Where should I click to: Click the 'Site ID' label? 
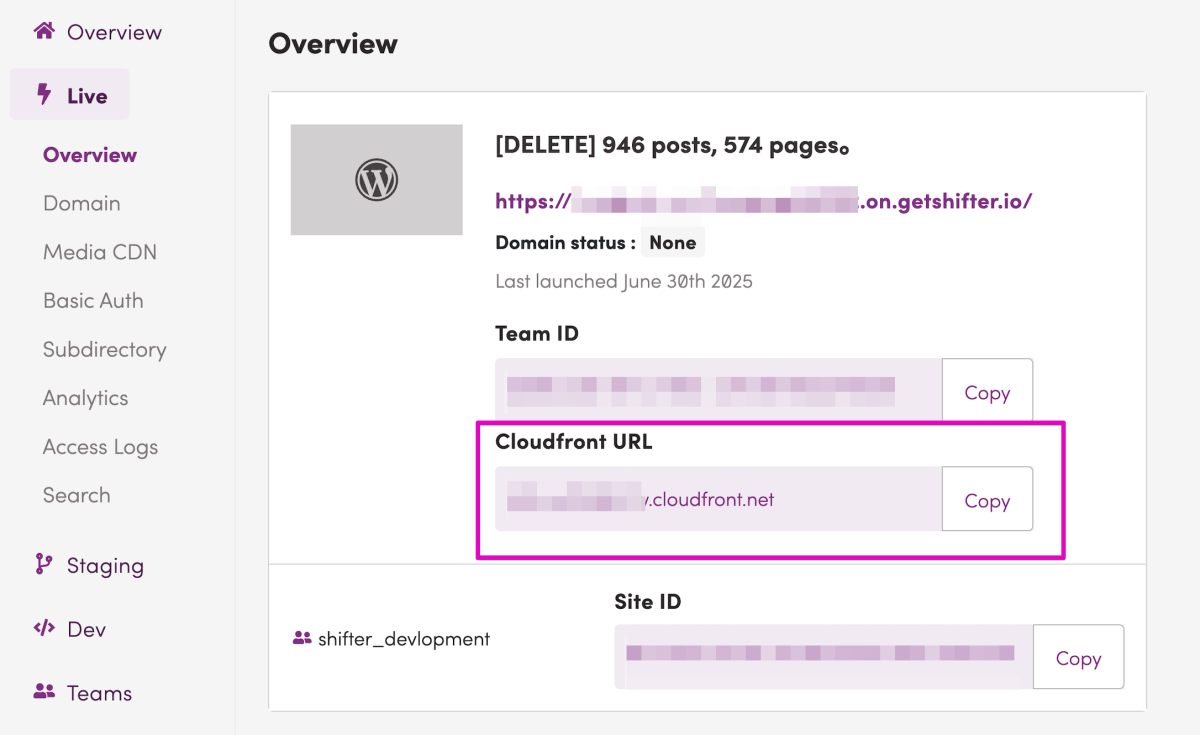[648, 602]
